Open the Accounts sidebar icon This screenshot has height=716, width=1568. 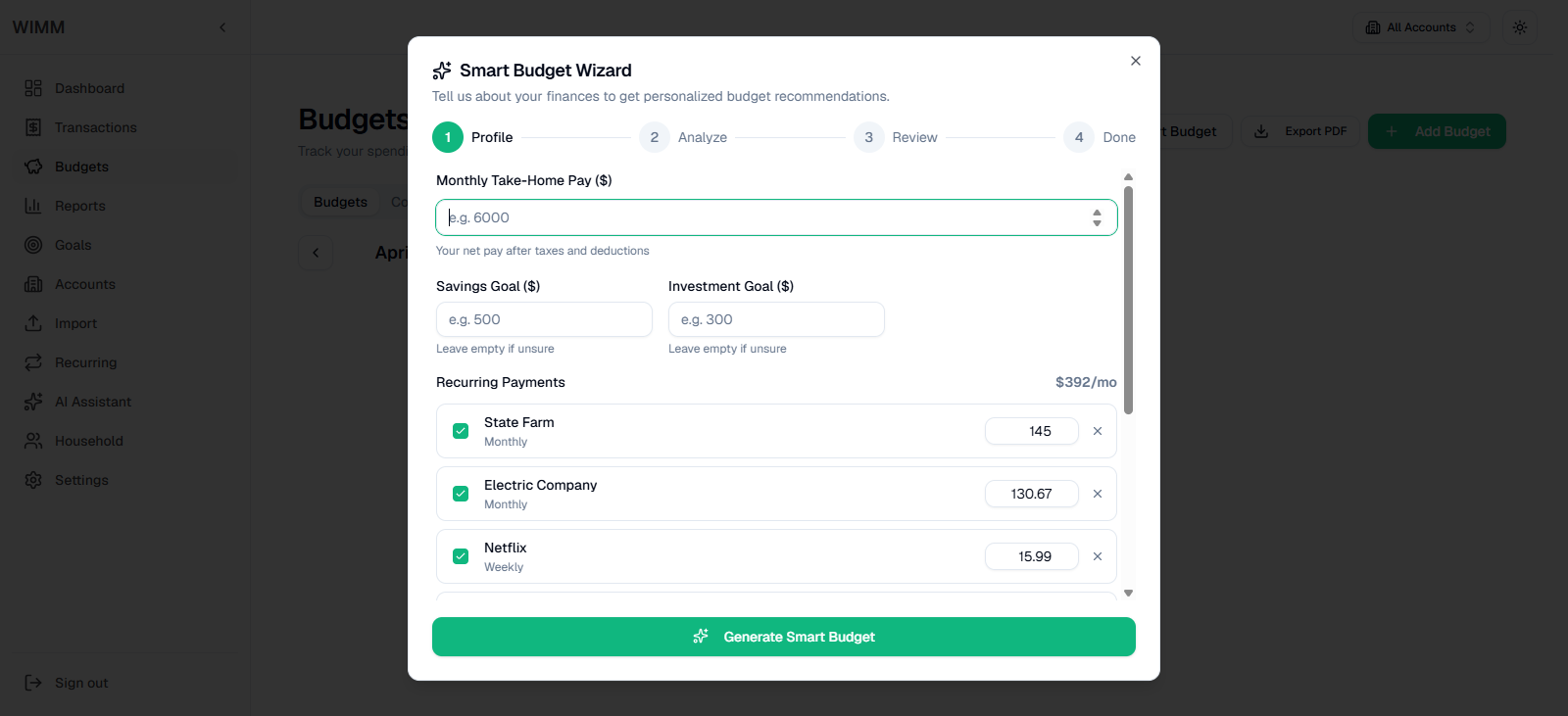coord(33,284)
